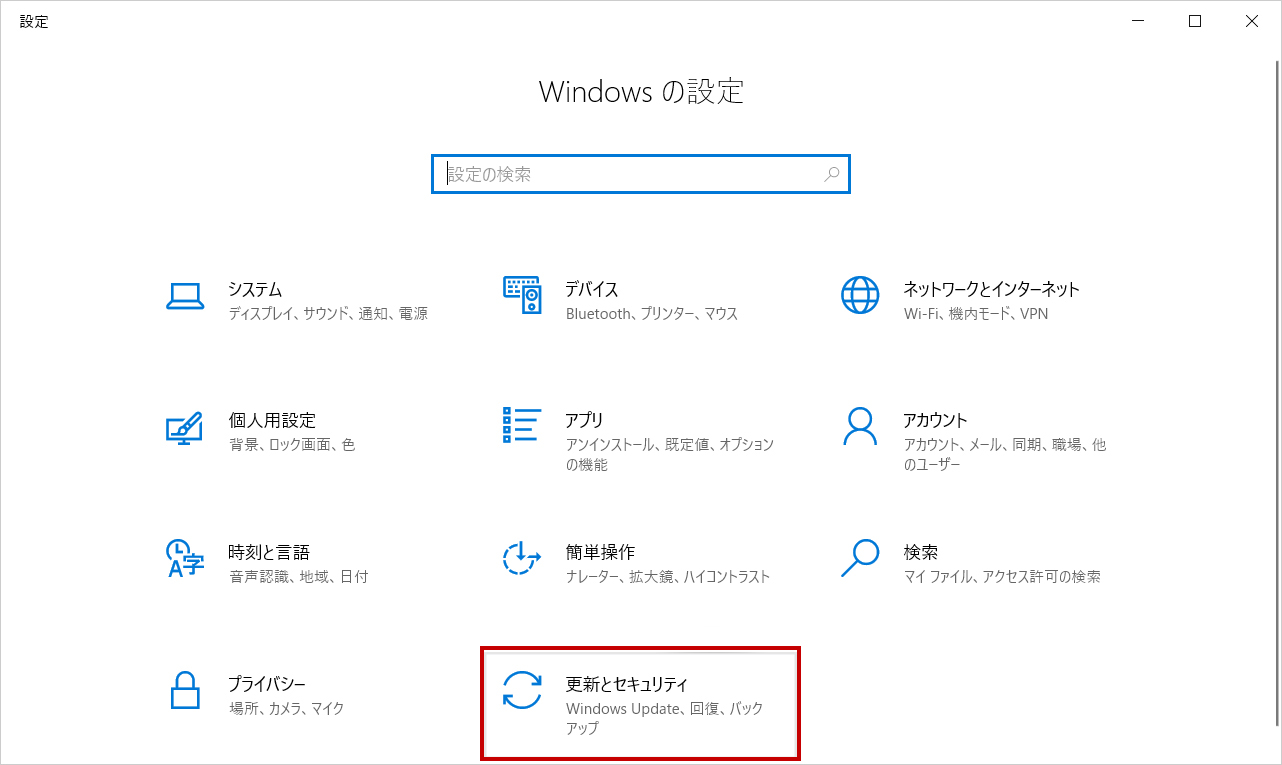1282x765 pixels.
Task: Click 'アンインストール、既定値、オプション' description
Action: (670, 444)
